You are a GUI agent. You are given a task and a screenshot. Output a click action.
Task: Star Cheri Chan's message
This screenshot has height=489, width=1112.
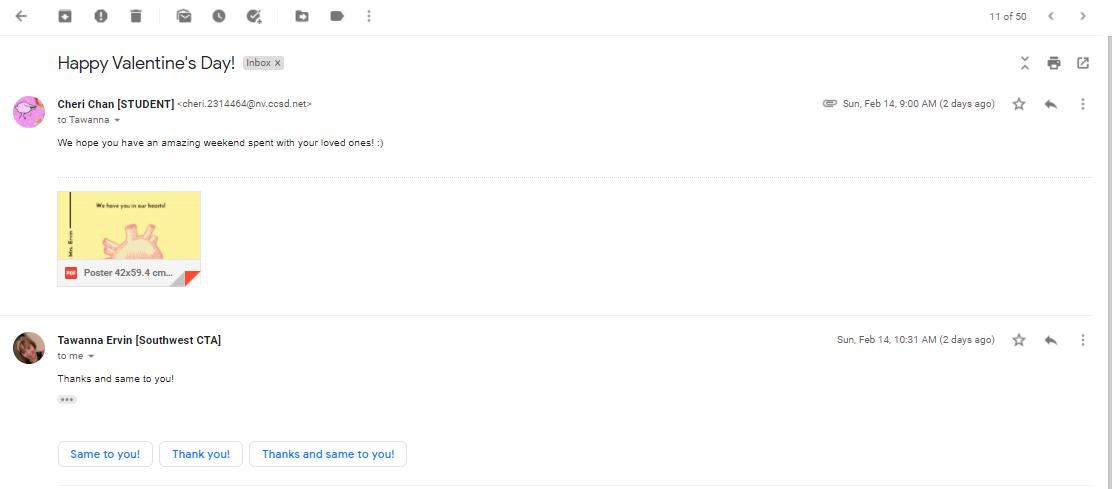pyautogui.click(x=1019, y=104)
